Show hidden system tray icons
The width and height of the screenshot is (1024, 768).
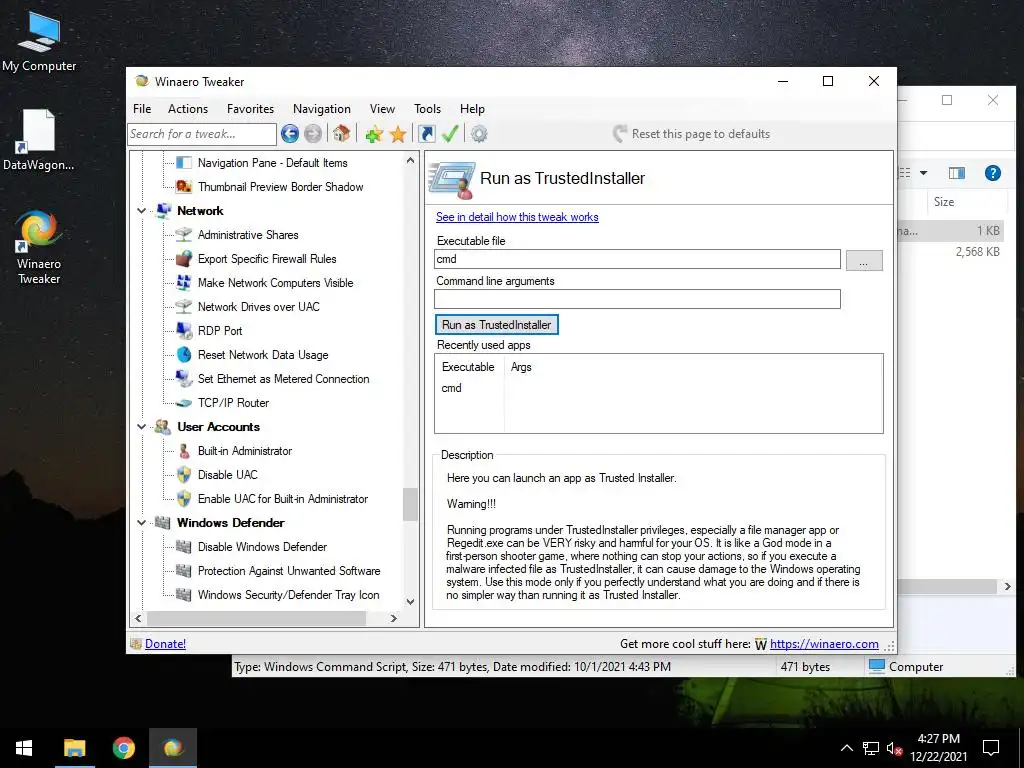846,748
